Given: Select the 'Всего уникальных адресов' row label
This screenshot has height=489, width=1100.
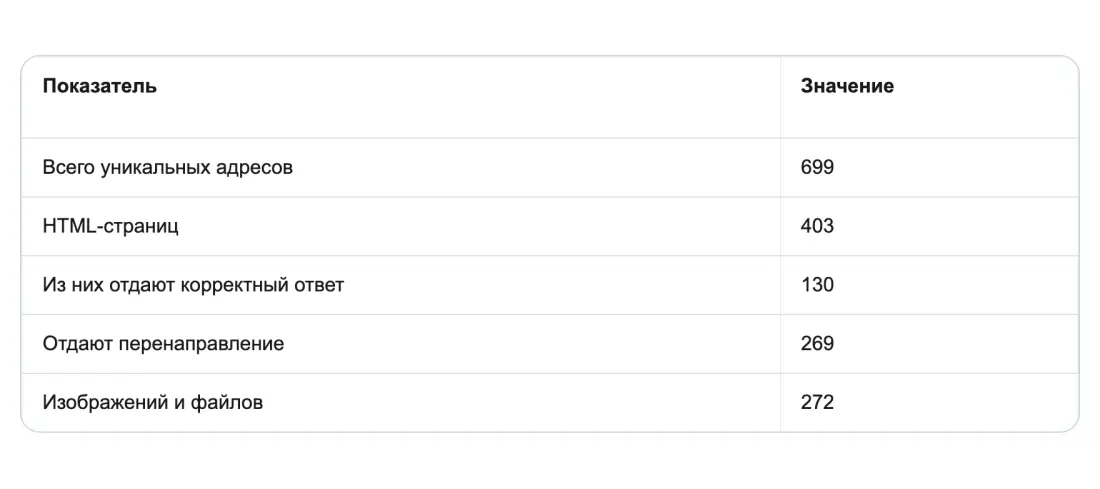Looking at the screenshot, I should (168, 168).
